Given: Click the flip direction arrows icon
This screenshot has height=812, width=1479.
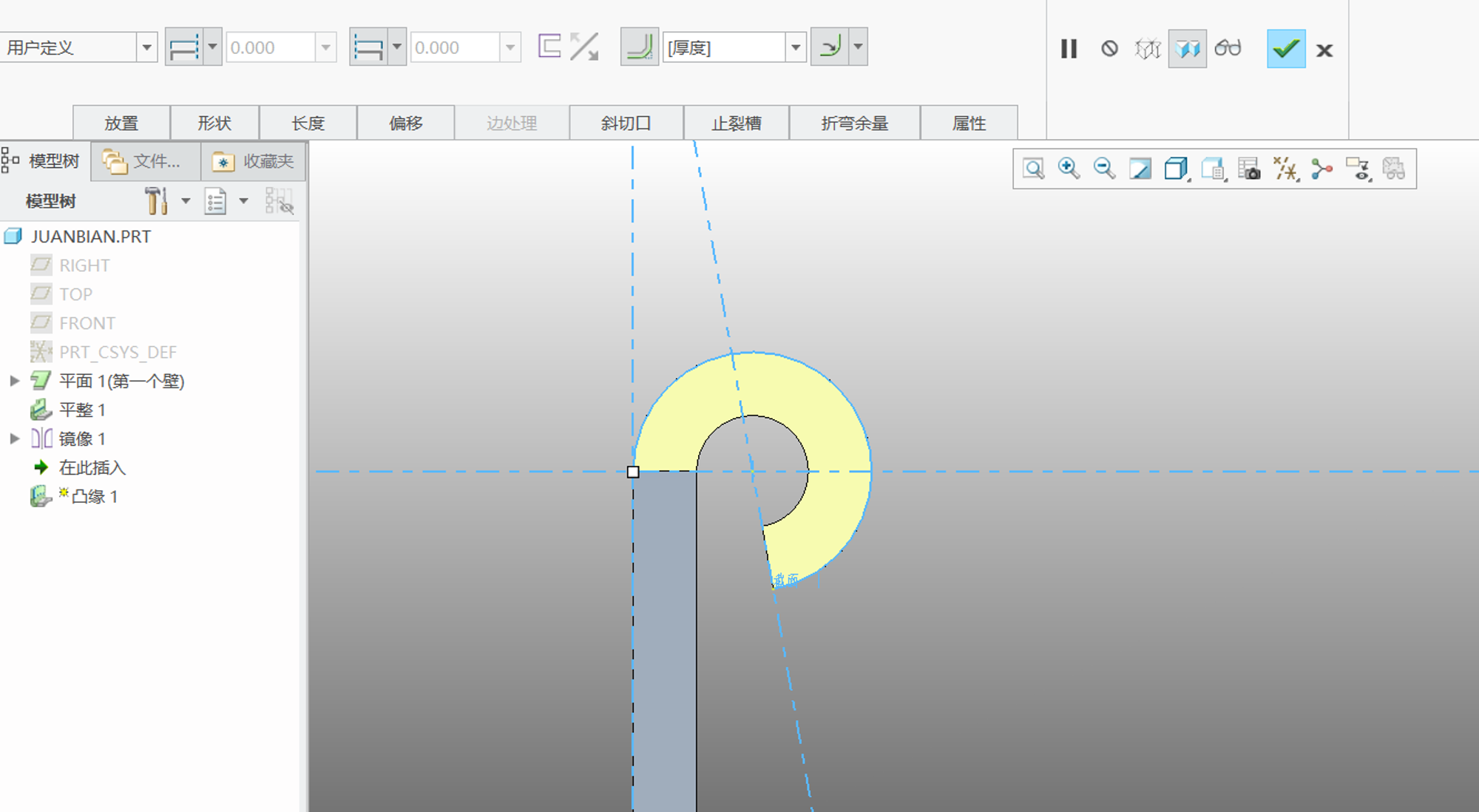Looking at the screenshot, I should tap(584, 47).
